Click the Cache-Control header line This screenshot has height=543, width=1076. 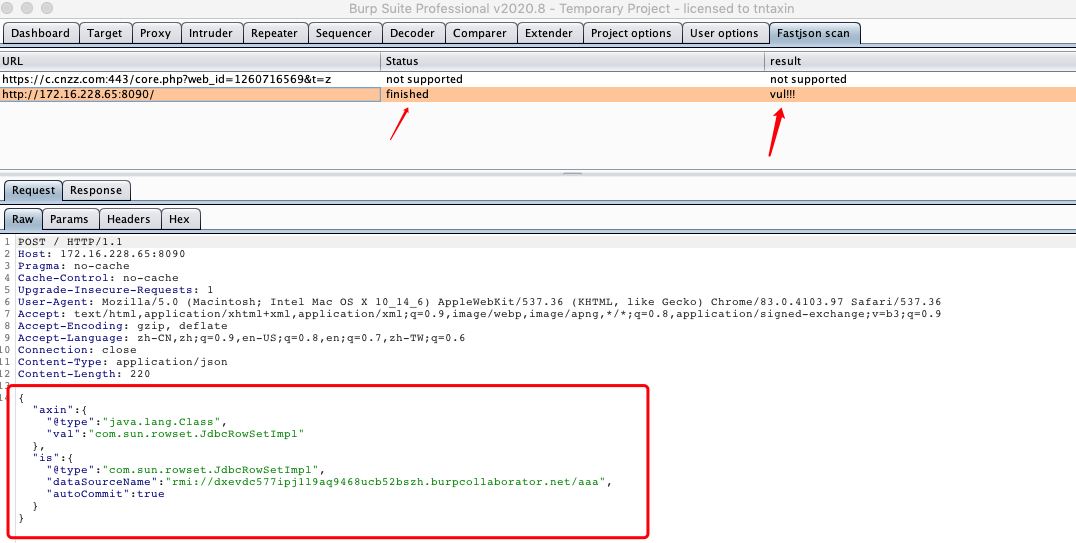pyautogui.click(x=98, y=278)
